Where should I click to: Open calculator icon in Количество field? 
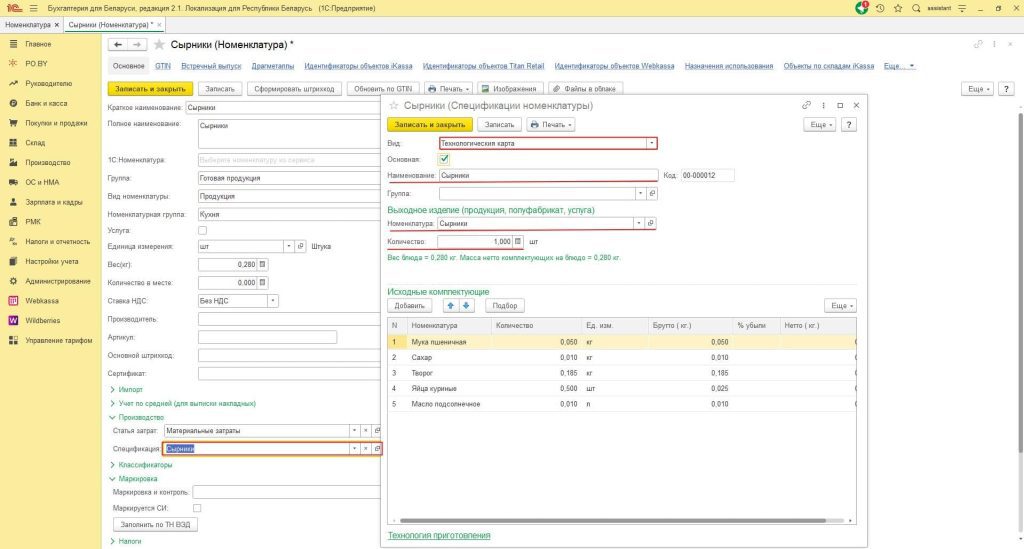[518, 242]
